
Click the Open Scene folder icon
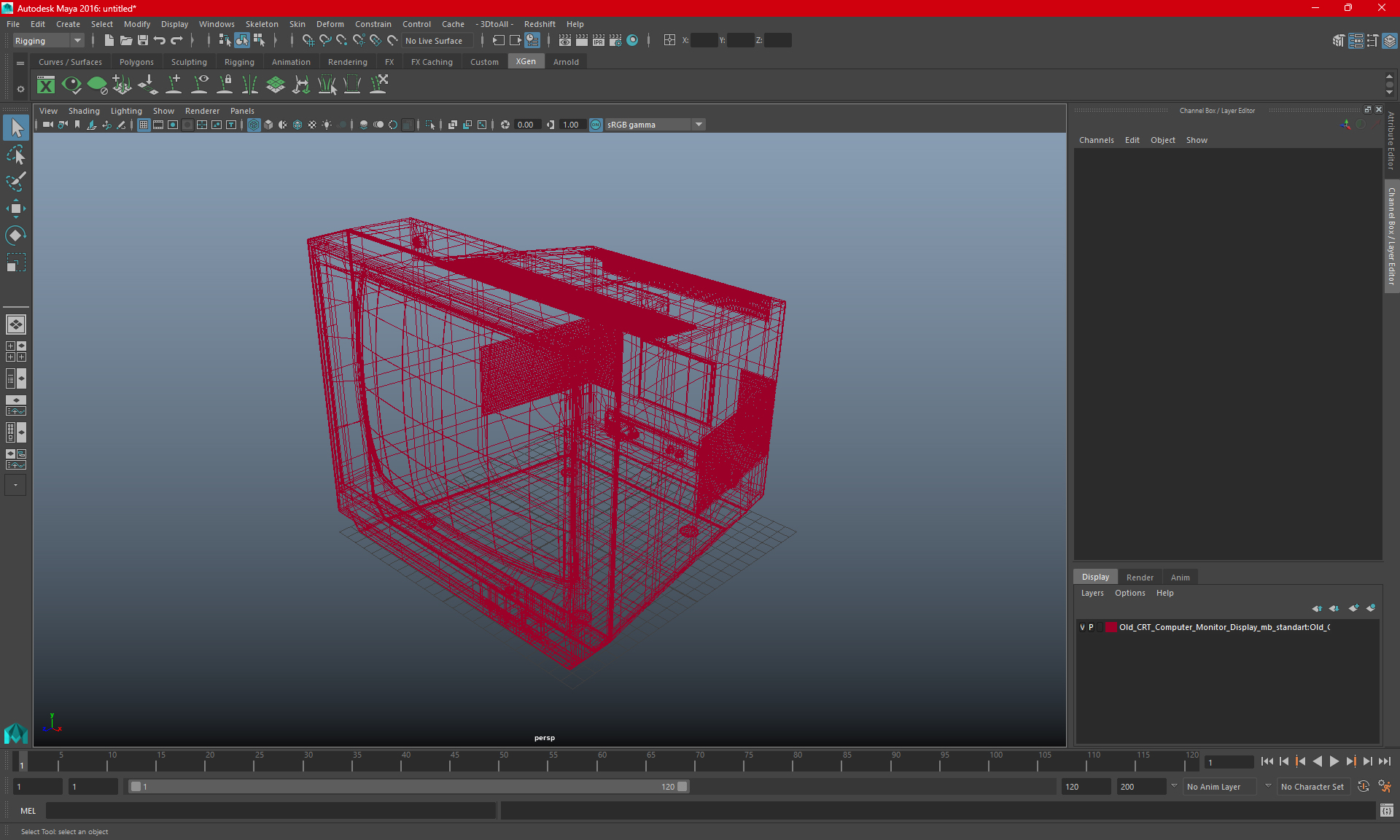(x=126, y=41)
